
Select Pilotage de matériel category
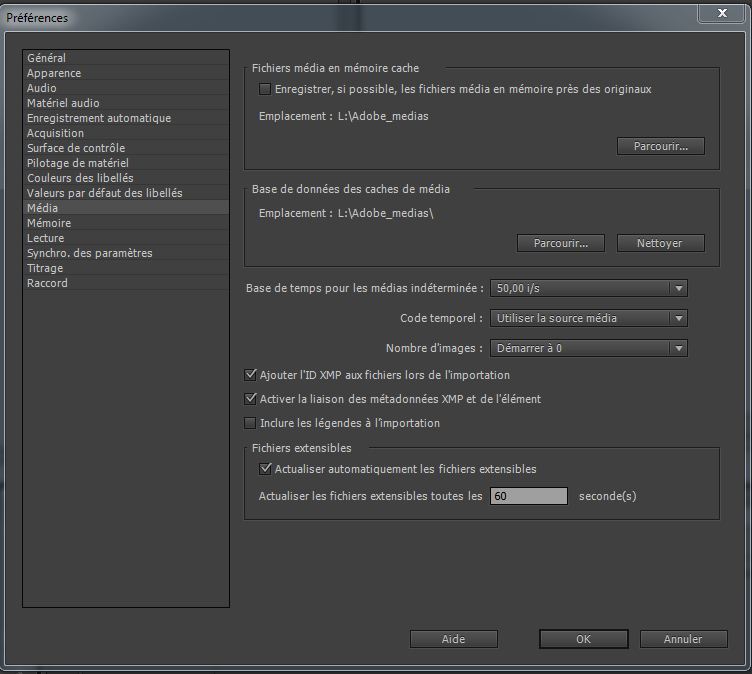pos(125,163)
